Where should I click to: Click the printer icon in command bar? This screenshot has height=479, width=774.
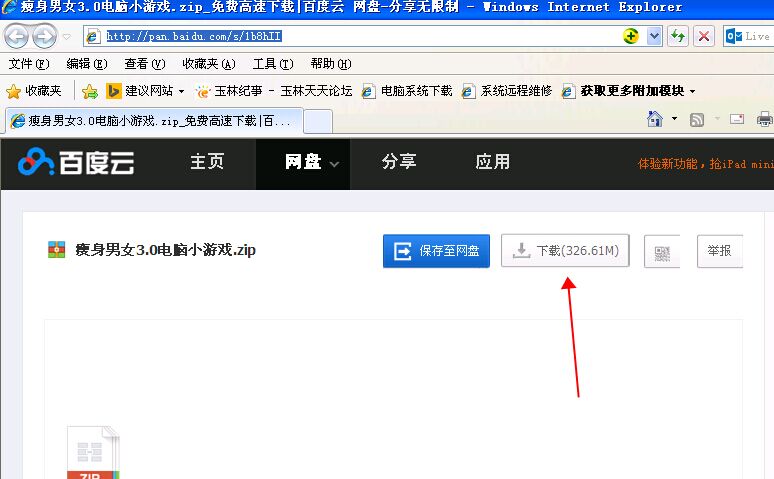765,120
